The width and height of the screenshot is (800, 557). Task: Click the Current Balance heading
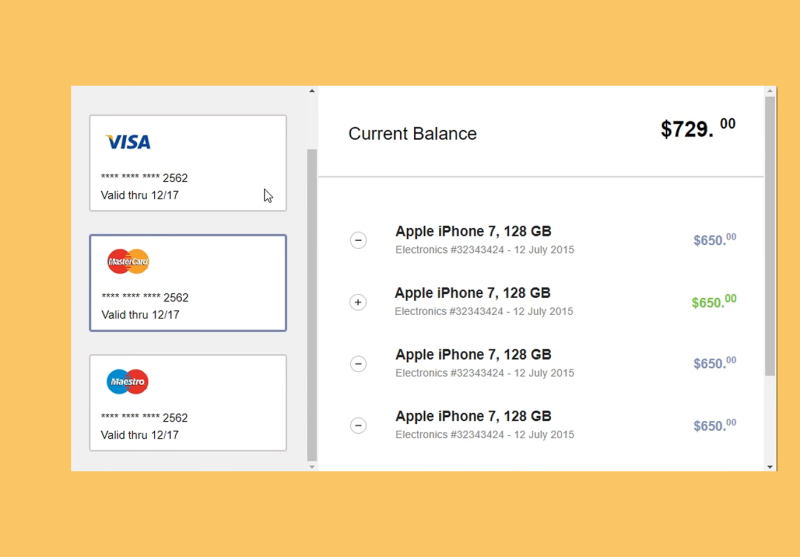click(412, 134)
